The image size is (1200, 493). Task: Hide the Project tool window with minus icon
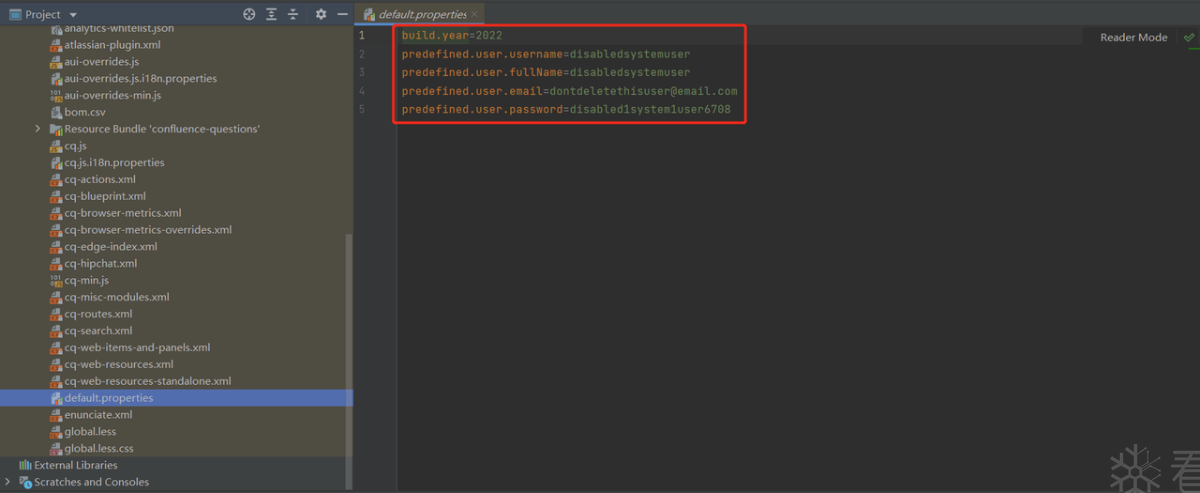(343, 14)
